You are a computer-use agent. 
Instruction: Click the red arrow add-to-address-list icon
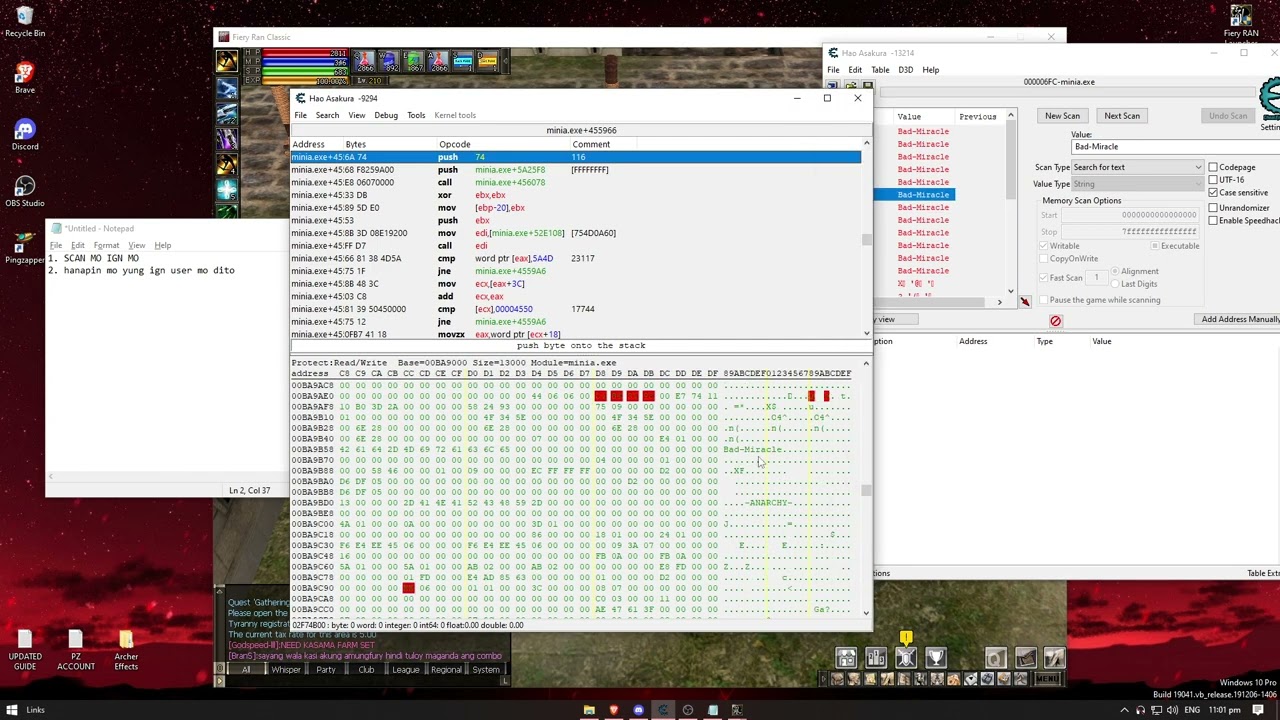tap(1025, 301)
